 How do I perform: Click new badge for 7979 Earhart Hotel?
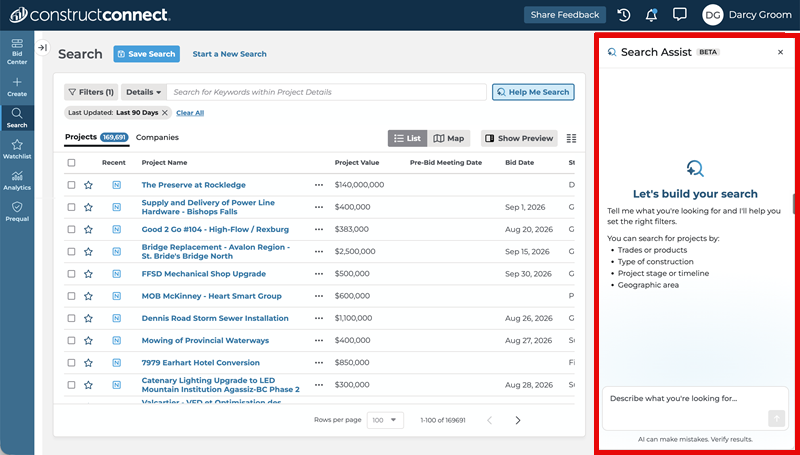pyautogui.click(x=116, y=363)
